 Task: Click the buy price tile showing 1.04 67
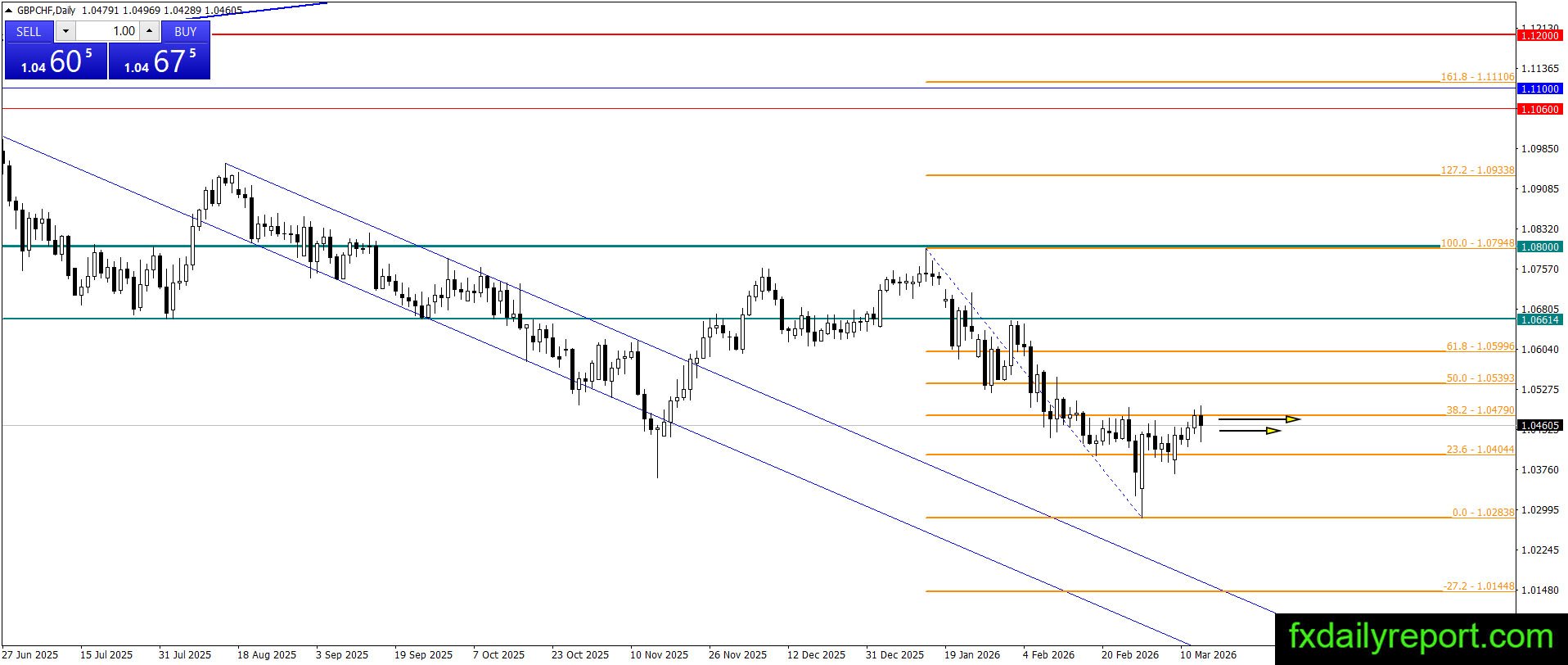click(160, 61)
